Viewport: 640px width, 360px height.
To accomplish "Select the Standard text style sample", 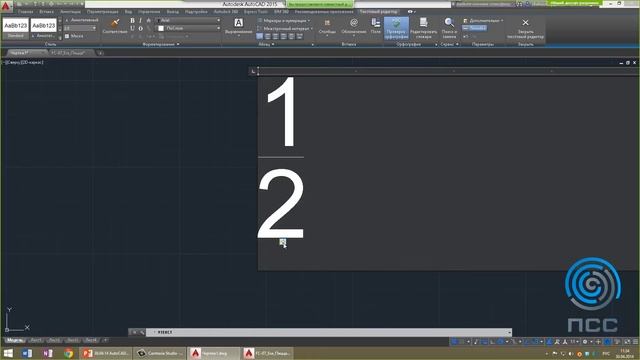I will click(x=16, y=28).
